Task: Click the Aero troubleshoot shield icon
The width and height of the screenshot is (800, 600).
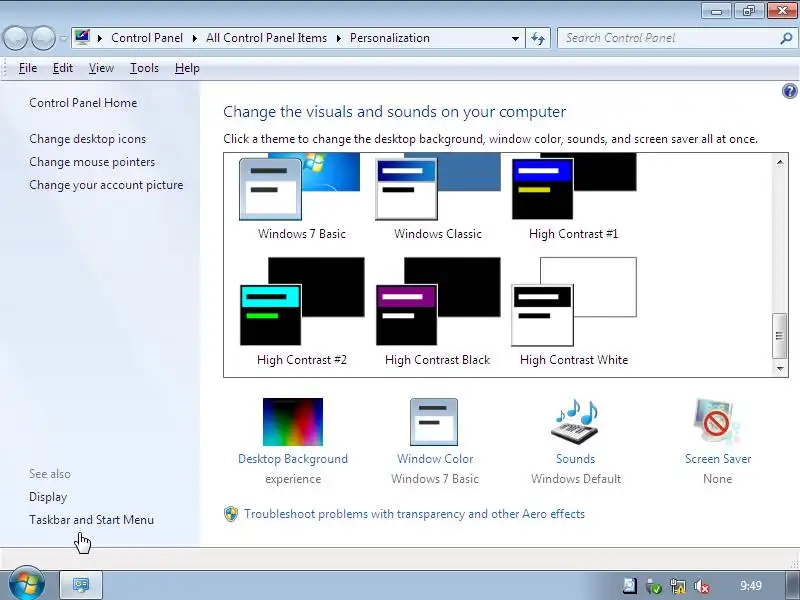Action: point(231,514)
